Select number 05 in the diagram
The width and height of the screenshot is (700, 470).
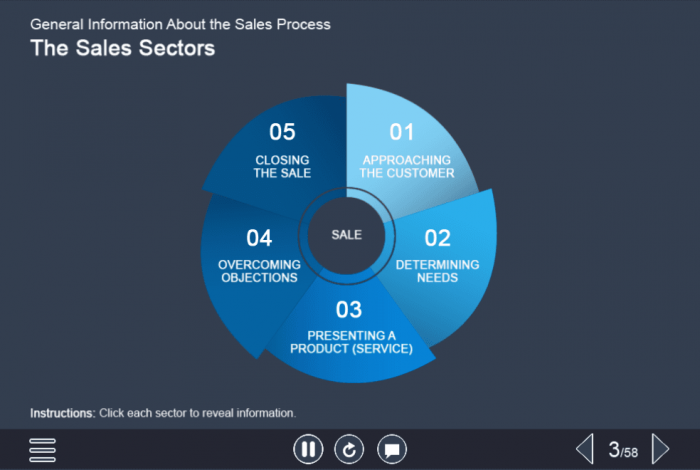coord(282,132)
